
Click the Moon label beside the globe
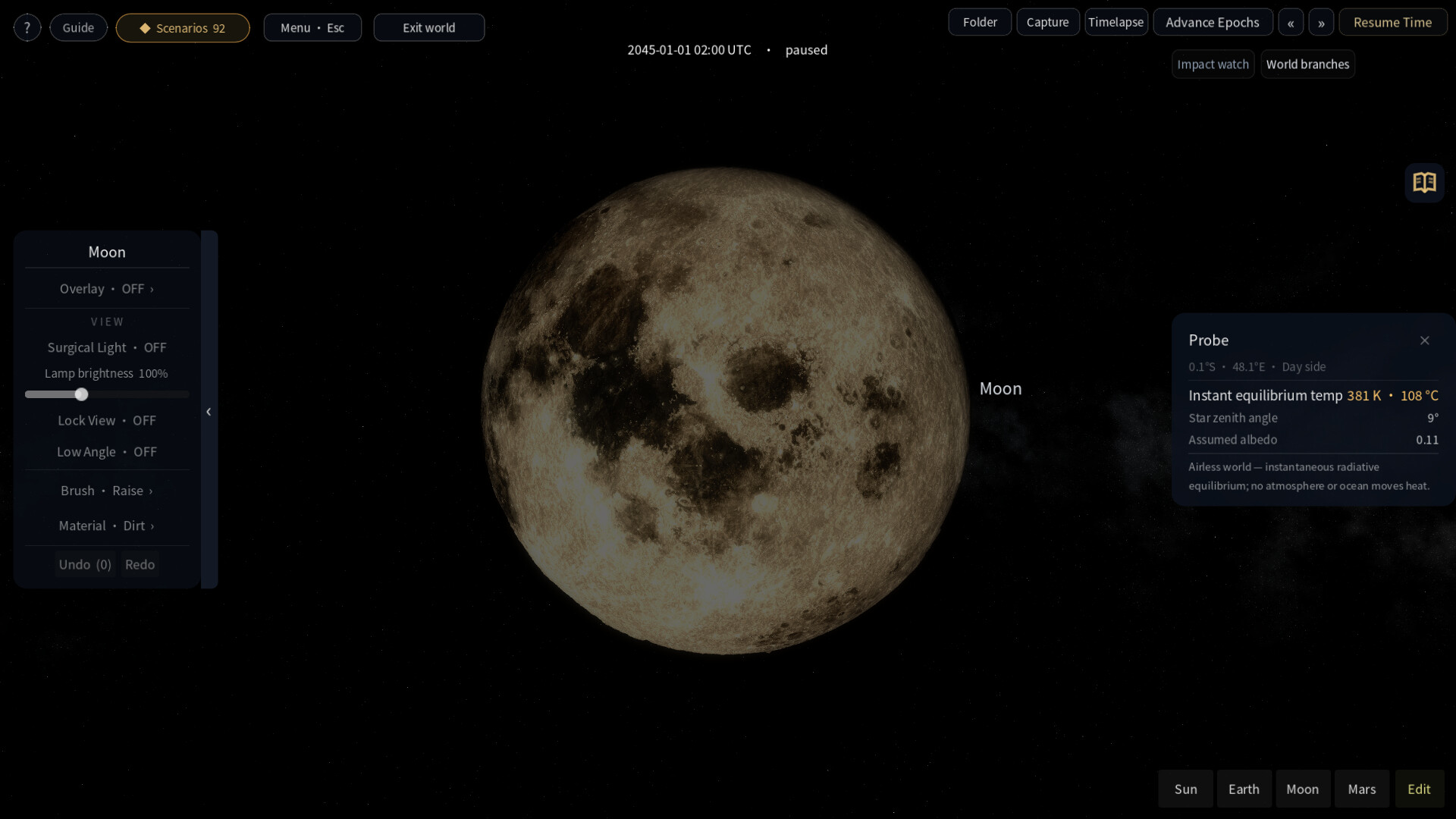pos(1000,389)
